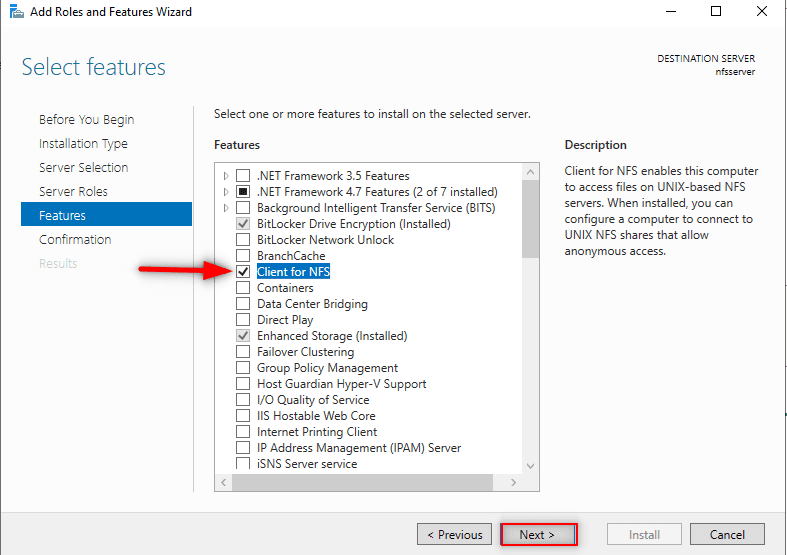787x555 pixels.
Task: Tick the Failover Clustering checkbox
Action: point(243,352)
